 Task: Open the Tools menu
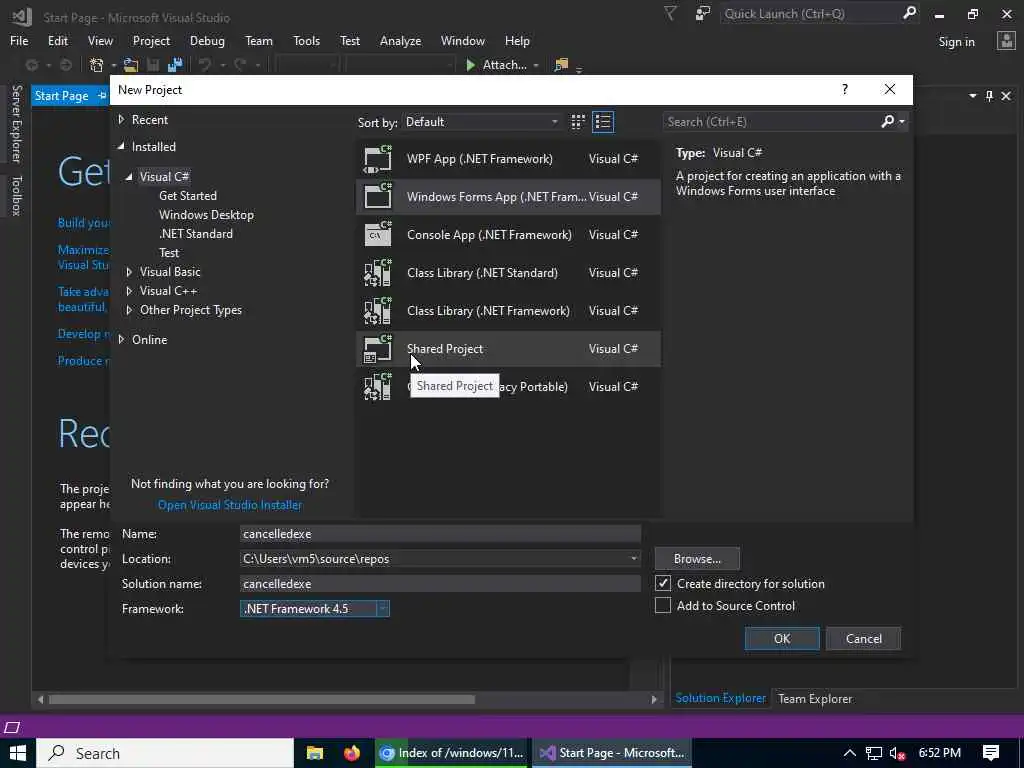(x=306, y=40)
